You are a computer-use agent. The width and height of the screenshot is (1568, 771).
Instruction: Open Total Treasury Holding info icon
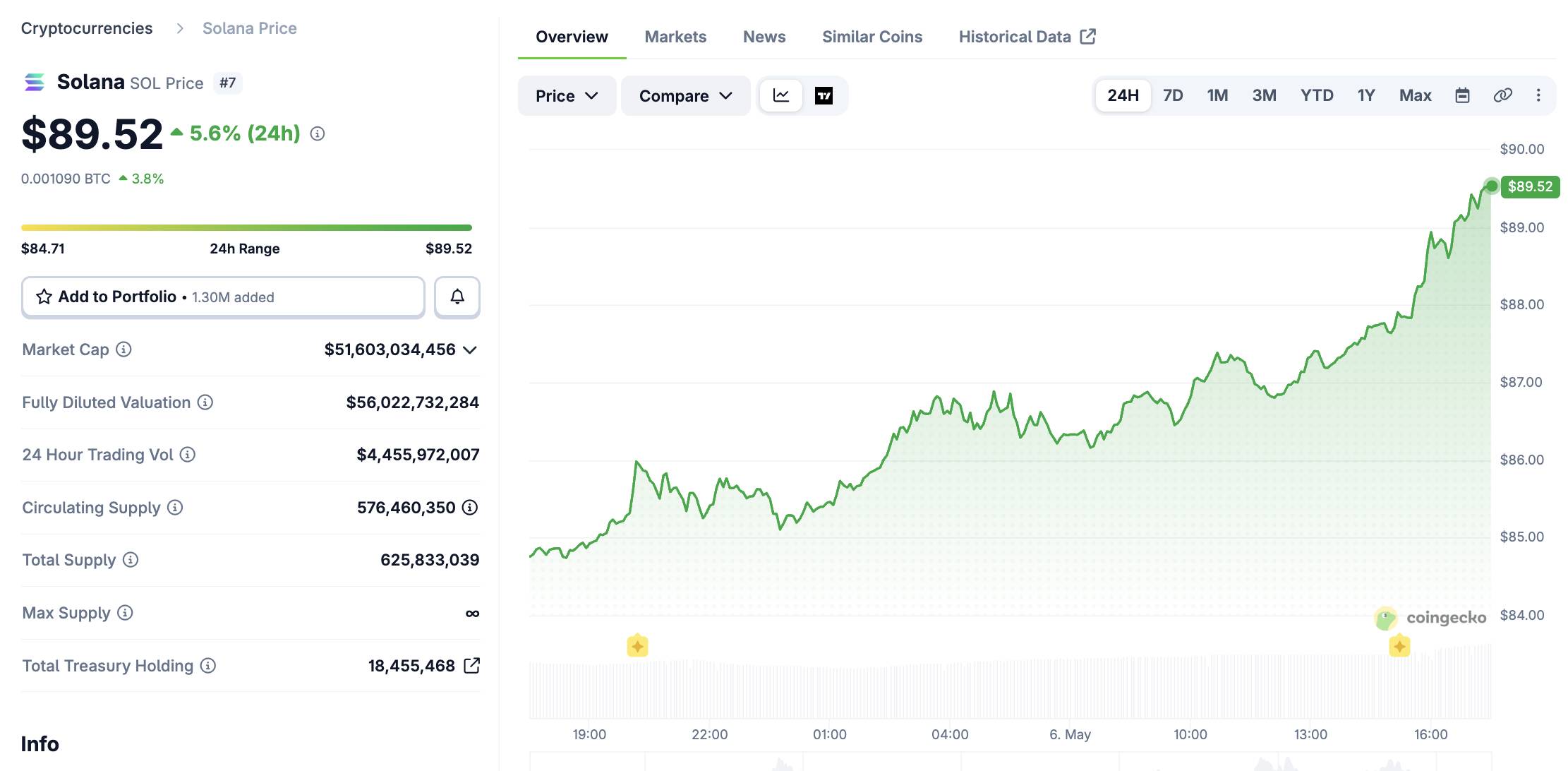pyautogui.click(x=208, y=666)
